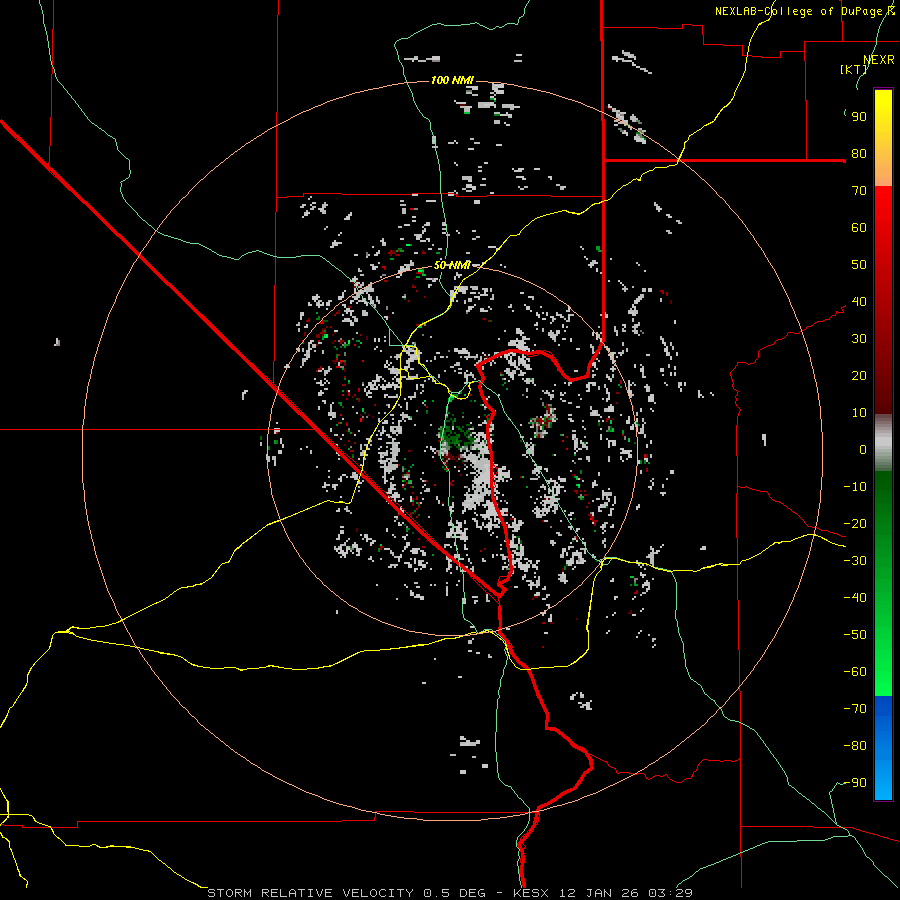Click the blue bottom band of color bar
Screen dimensions: 900x900
pos(883,748)
